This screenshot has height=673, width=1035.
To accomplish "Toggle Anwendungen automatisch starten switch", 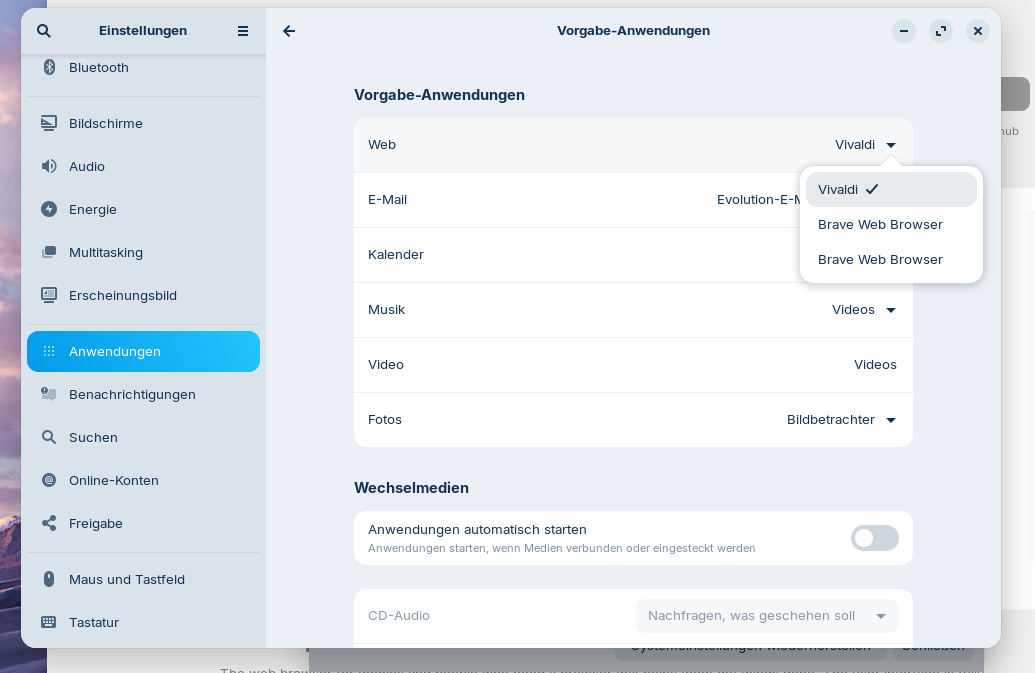I will click(875, 538).
